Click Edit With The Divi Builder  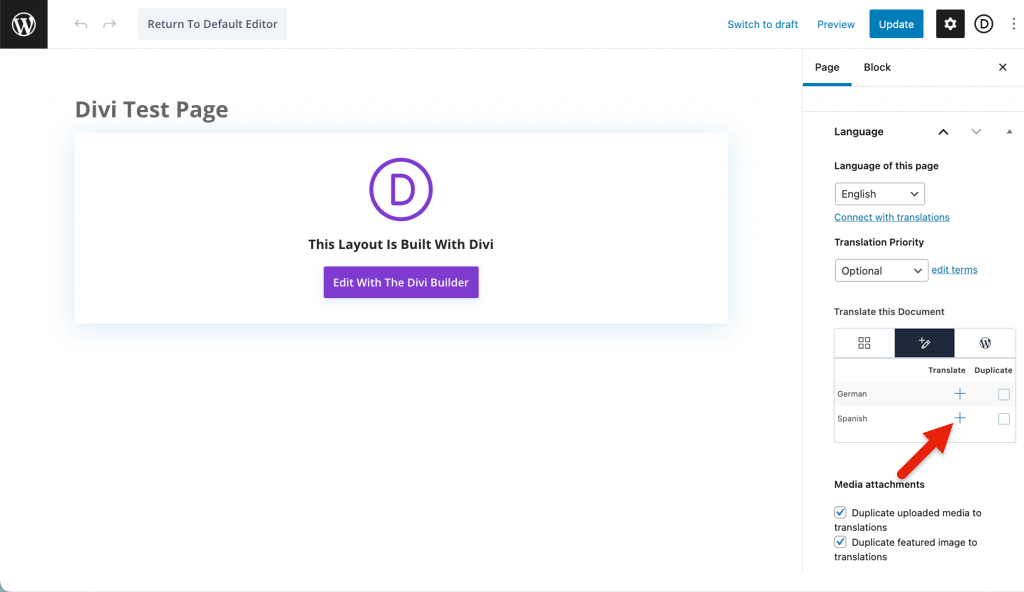tap(401, 282)
